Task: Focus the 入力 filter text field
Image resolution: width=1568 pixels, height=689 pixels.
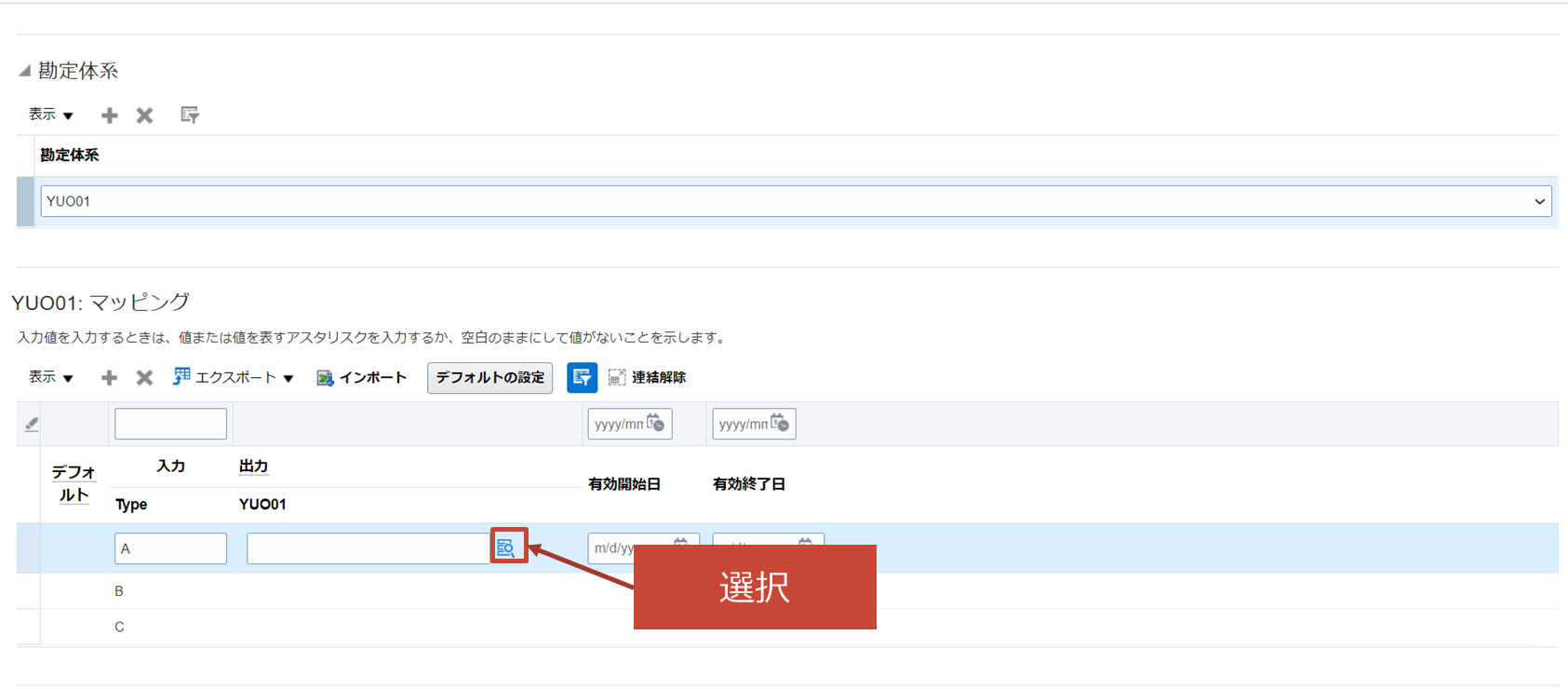Action: (170, 424)
